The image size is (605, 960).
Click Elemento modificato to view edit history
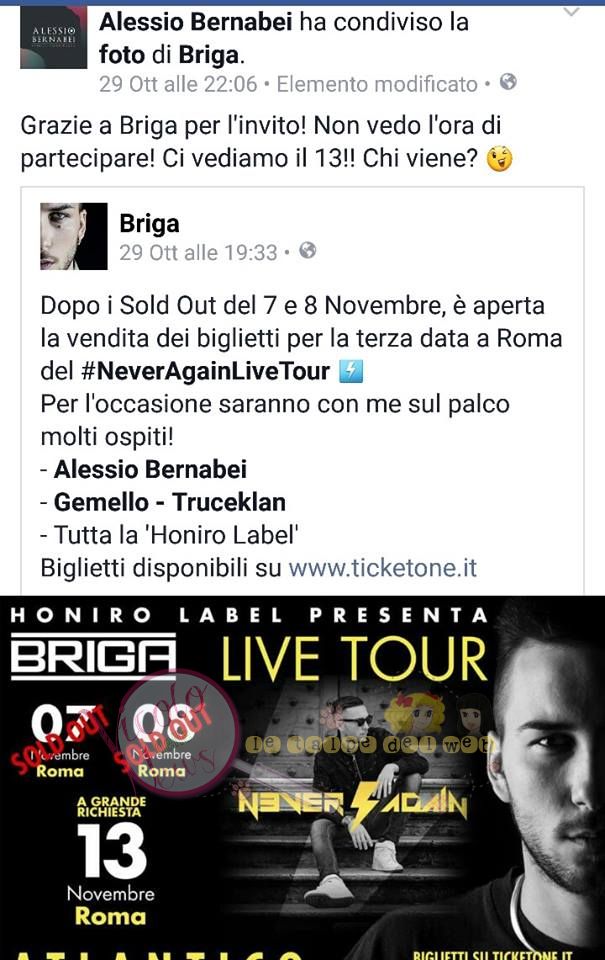pyautogui.click(x=377, y=84)
